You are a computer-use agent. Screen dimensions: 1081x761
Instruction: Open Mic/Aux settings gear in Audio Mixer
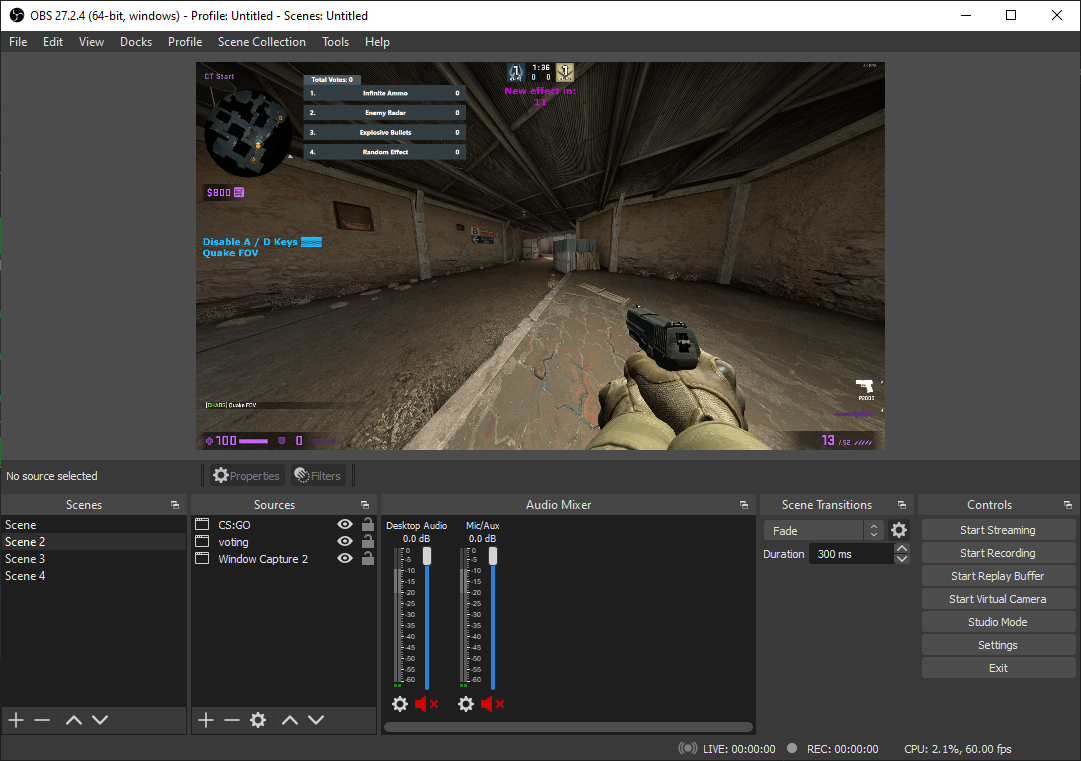[x=466, y=704]
